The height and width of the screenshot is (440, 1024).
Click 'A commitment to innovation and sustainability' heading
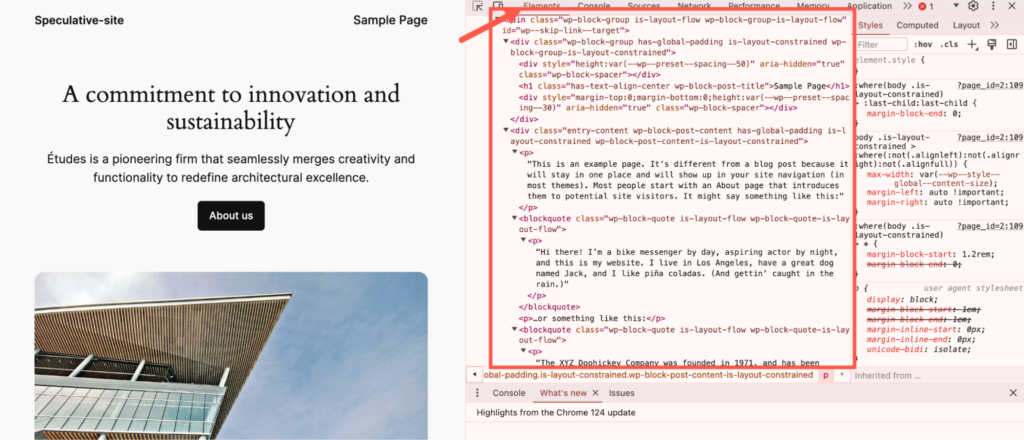click(231, 108)
